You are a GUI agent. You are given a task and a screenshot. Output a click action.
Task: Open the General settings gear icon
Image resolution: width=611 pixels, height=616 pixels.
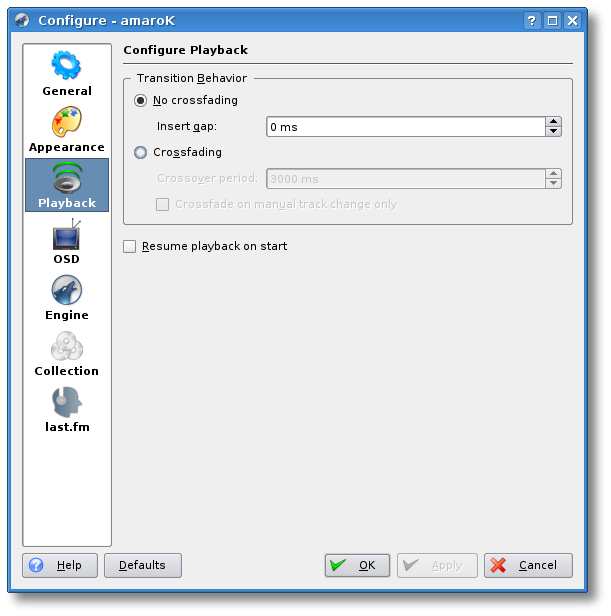click(x=66, y=66)
